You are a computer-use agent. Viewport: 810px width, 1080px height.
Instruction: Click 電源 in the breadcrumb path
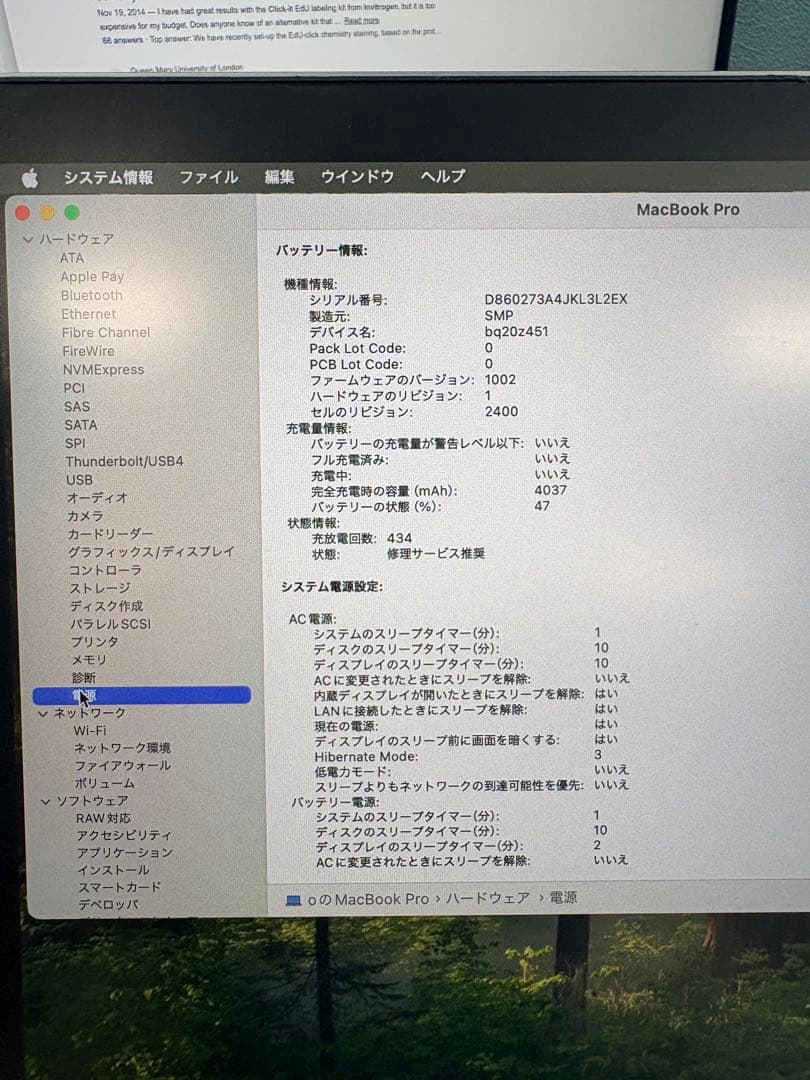click(562, 899)
